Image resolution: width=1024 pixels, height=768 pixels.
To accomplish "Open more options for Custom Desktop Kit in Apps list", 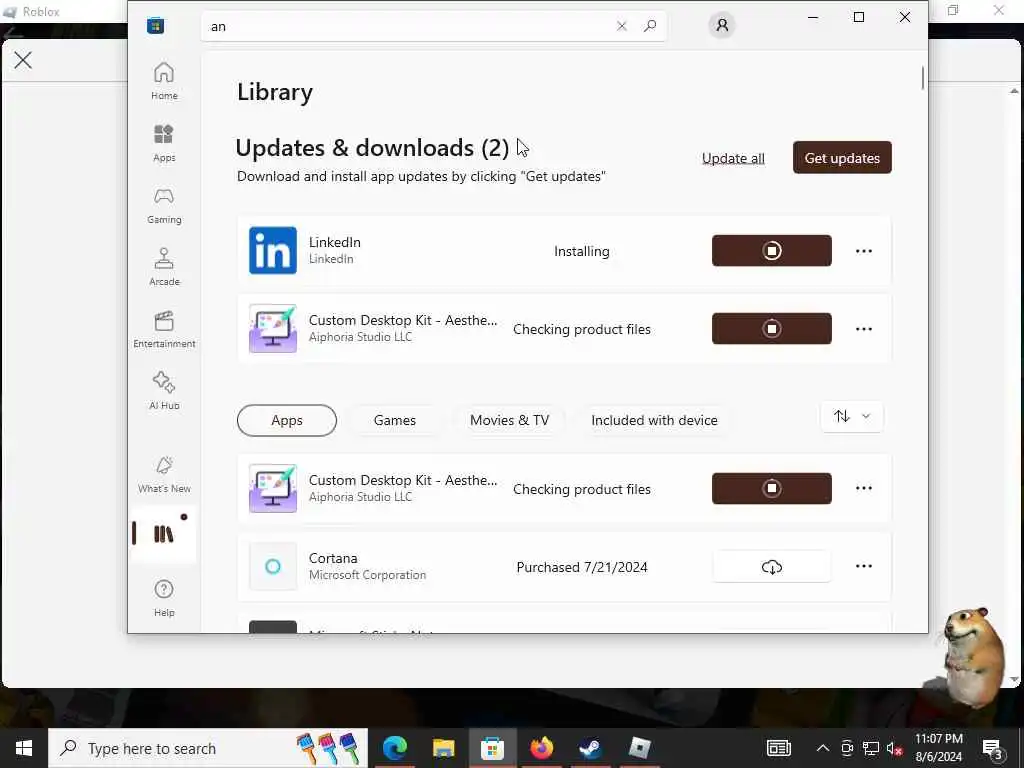I will [863, 488].
